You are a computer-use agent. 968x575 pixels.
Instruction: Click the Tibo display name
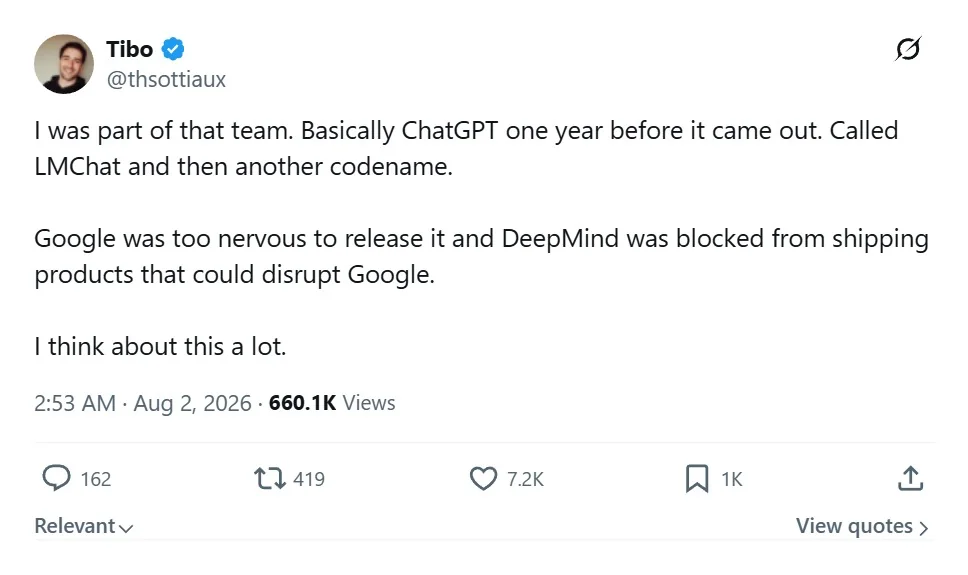(130, 49)
